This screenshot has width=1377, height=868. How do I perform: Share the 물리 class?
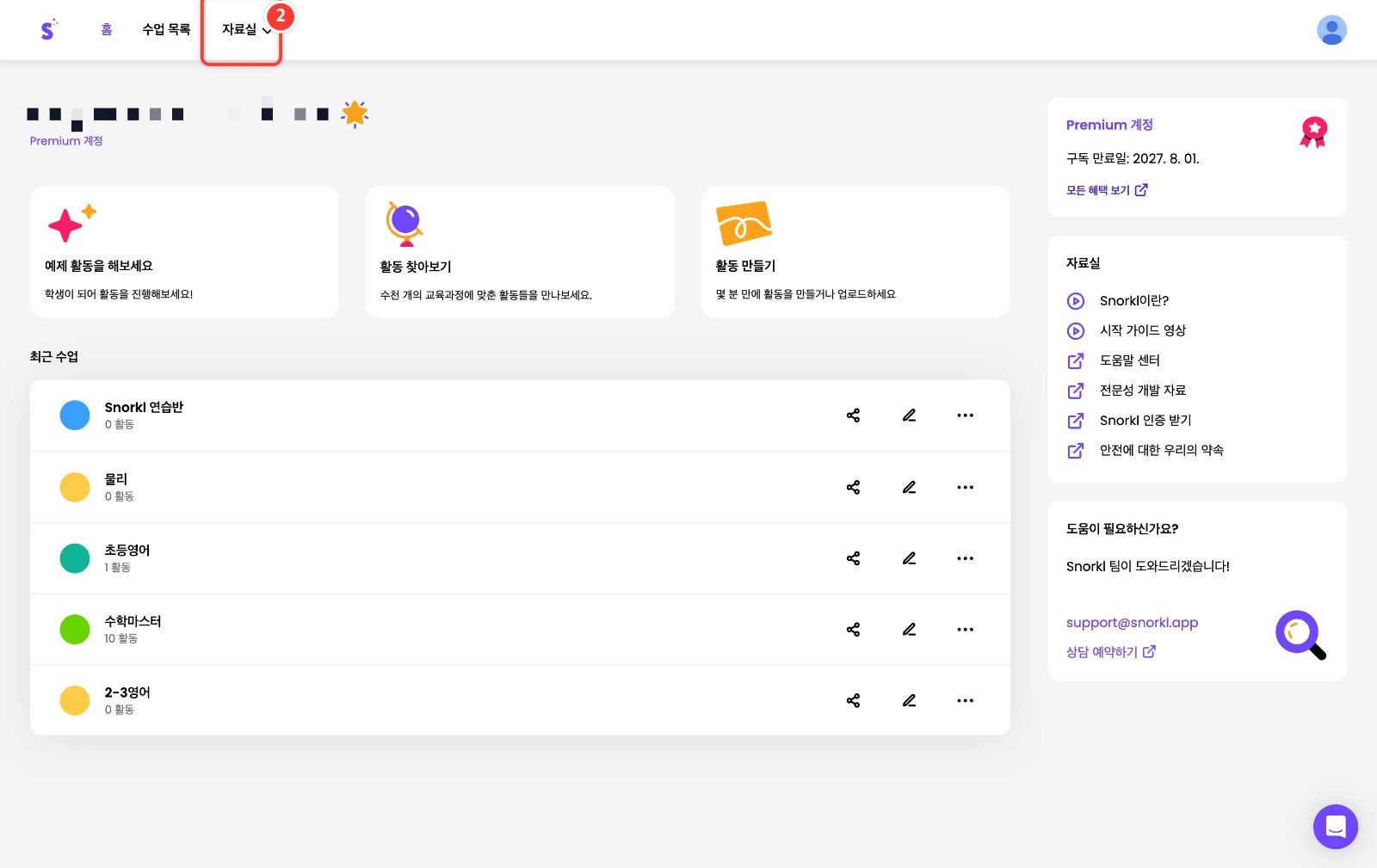853,487
